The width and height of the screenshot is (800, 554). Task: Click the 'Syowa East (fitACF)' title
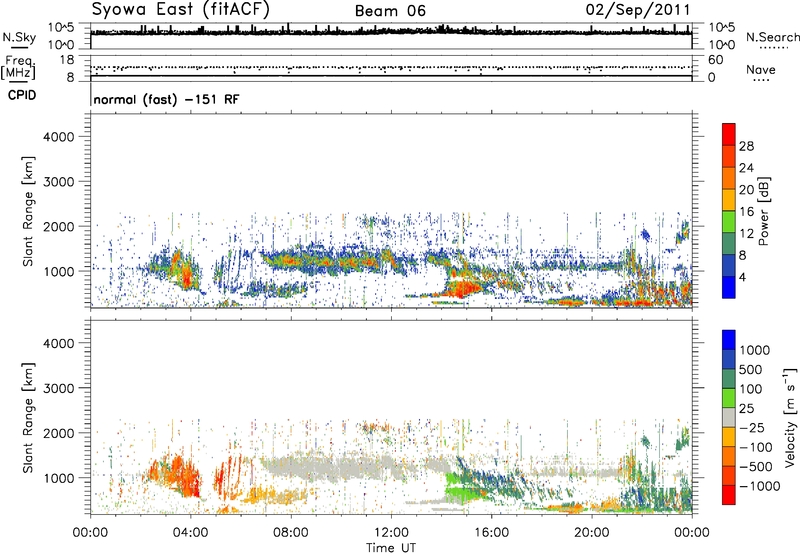point(180,9)
